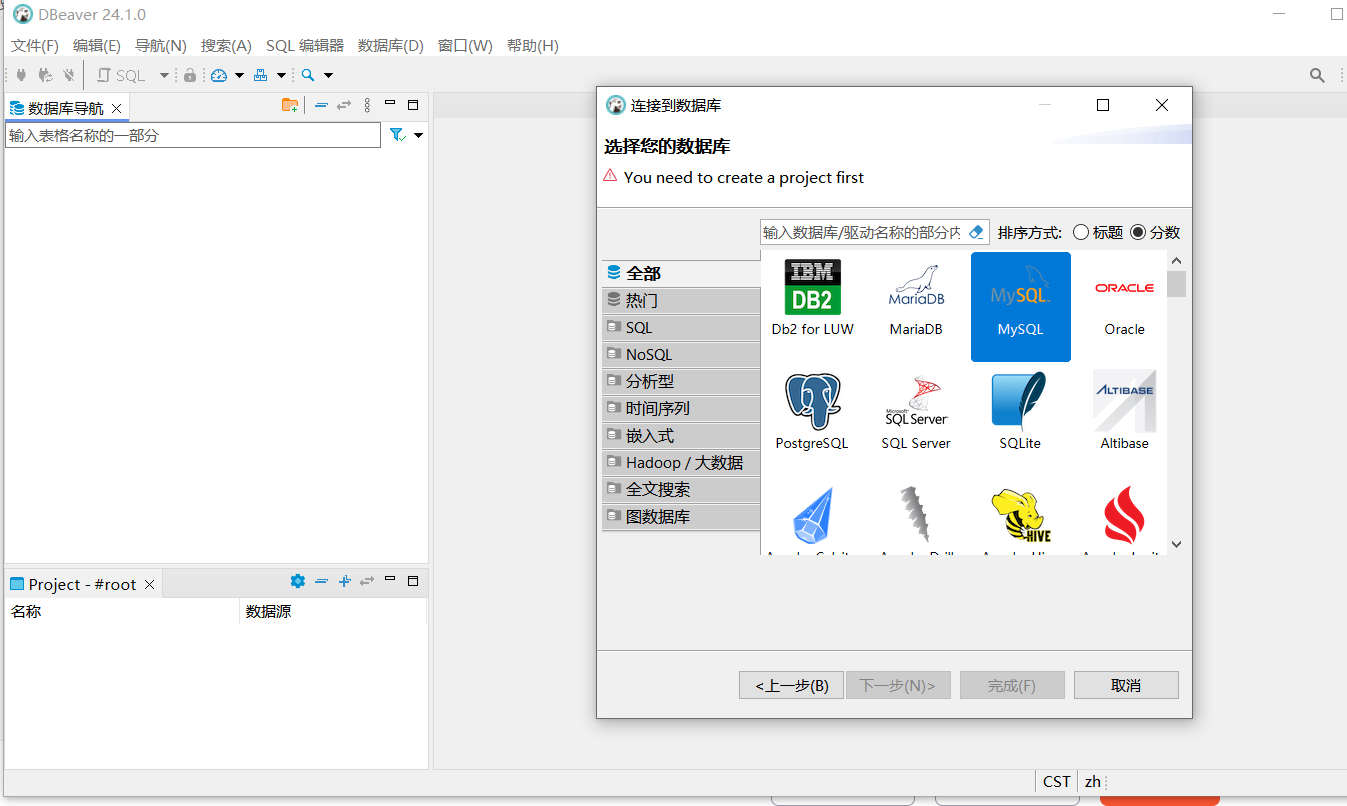Click the 名称 column header
Screen dimensions: 1347x806
point(122,611)
